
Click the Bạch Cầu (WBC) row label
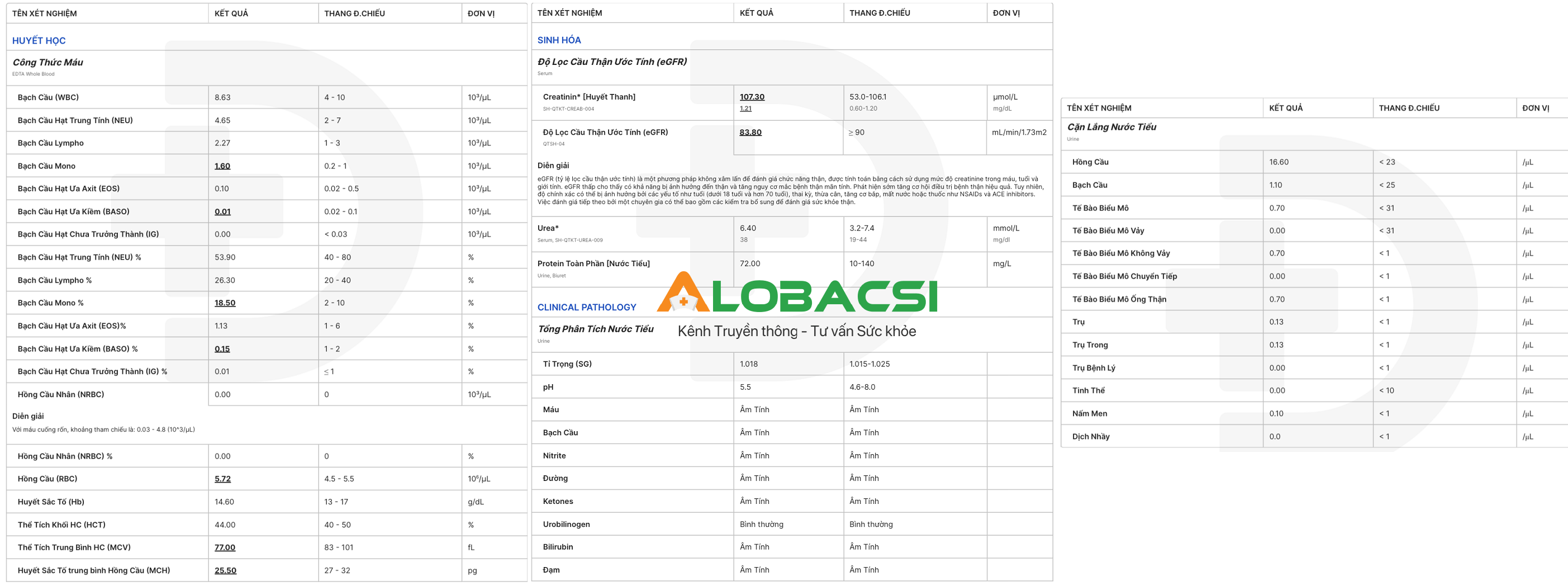[x=48, y=97]
